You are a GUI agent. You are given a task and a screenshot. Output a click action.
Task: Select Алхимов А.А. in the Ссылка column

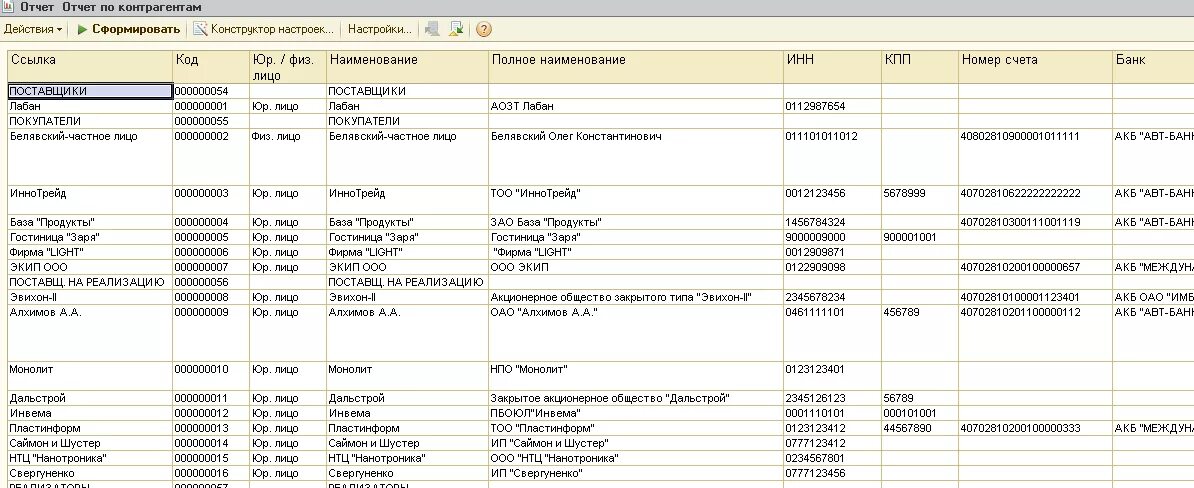[x=91, y=333]
